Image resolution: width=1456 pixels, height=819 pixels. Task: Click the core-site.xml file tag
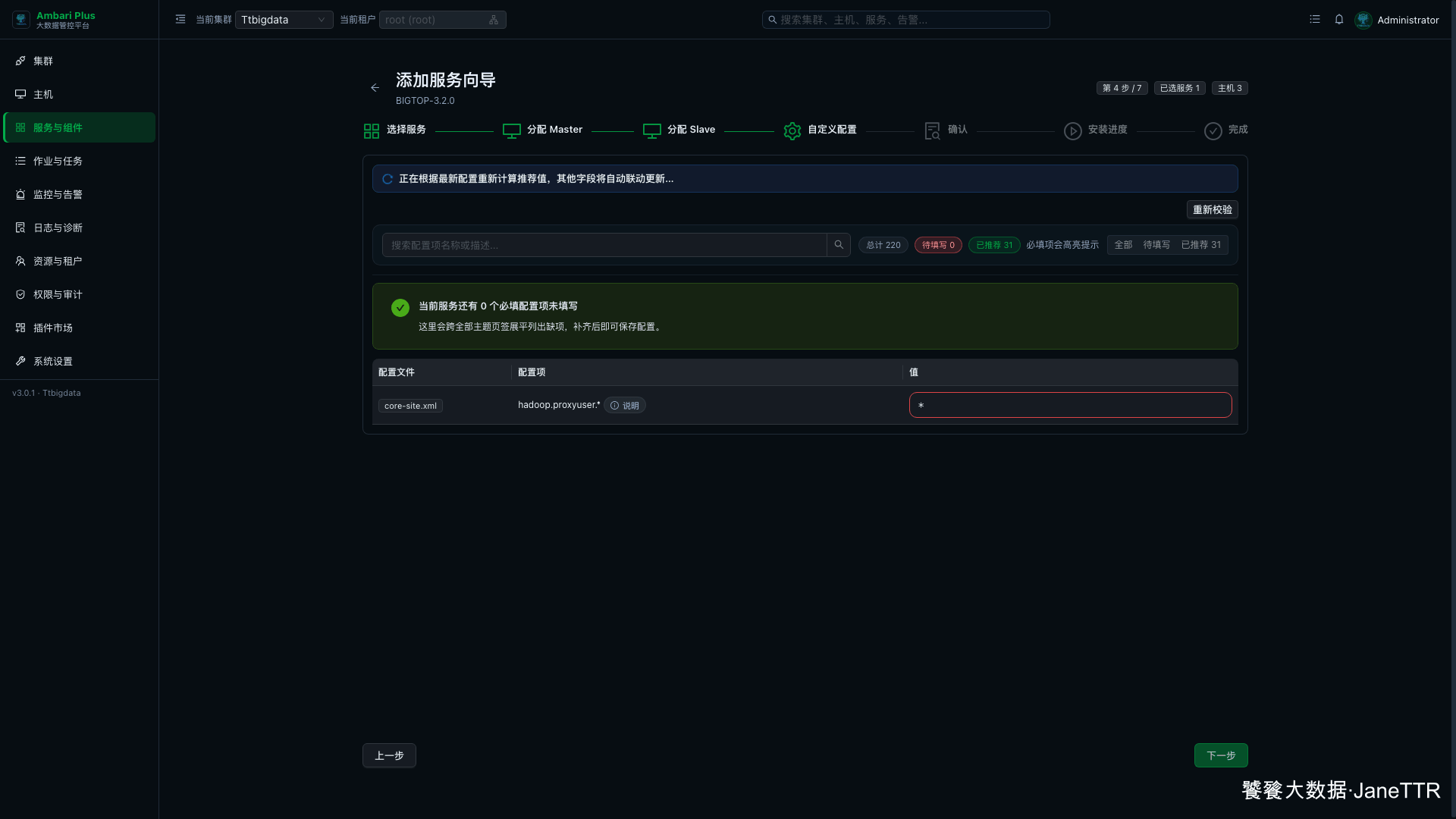click(410, 406)
